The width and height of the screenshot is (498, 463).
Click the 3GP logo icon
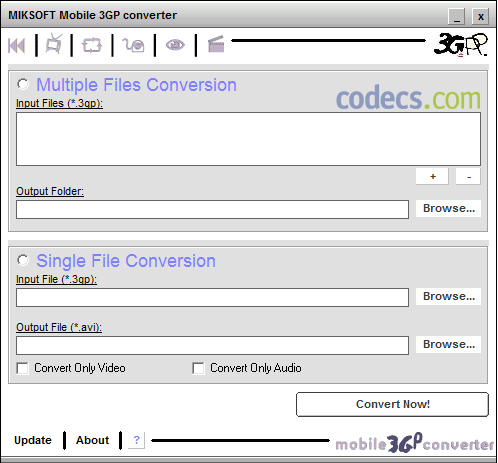pyautogui.click(x=461, y=45)
